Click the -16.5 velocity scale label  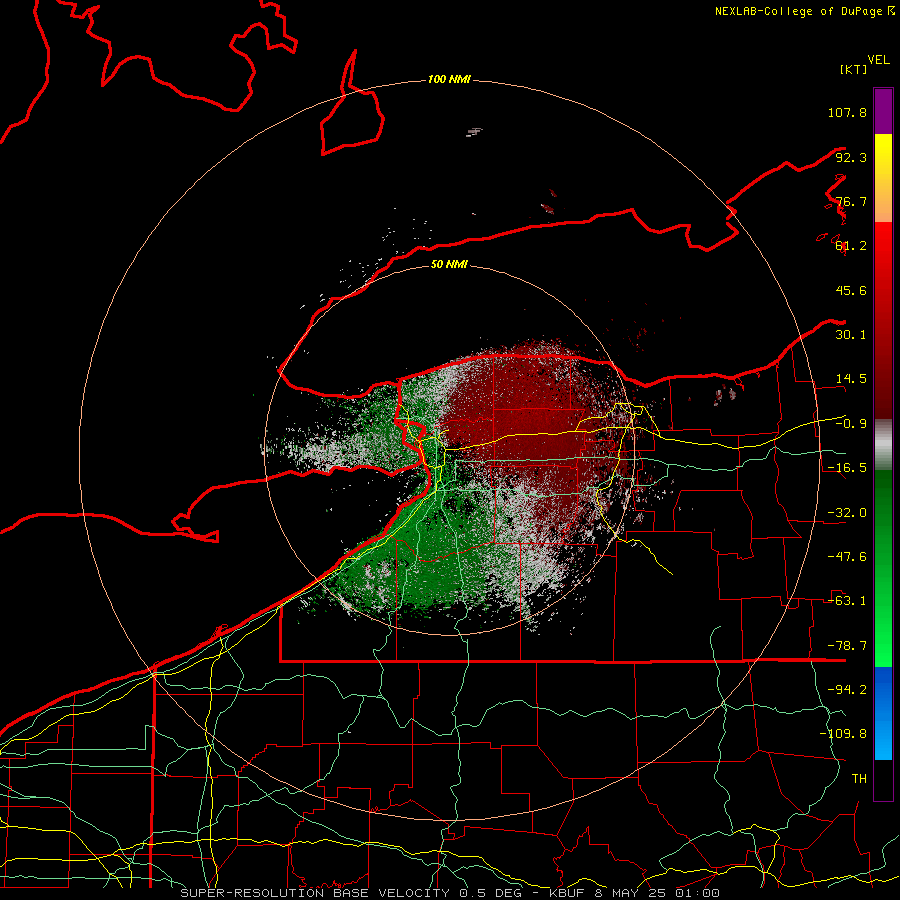(x=847, y=468)
